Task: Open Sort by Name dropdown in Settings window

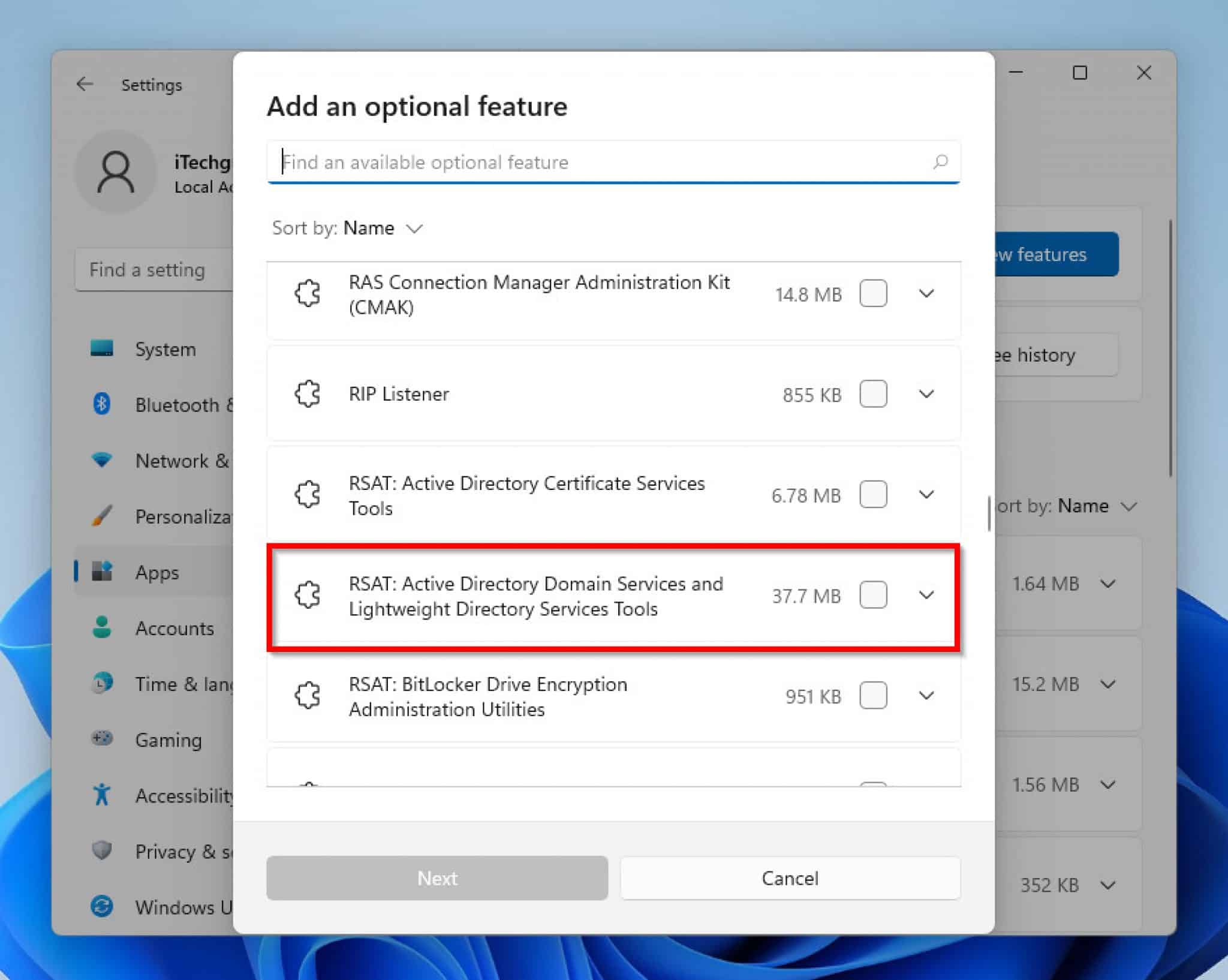Action: coord(1067,506)
